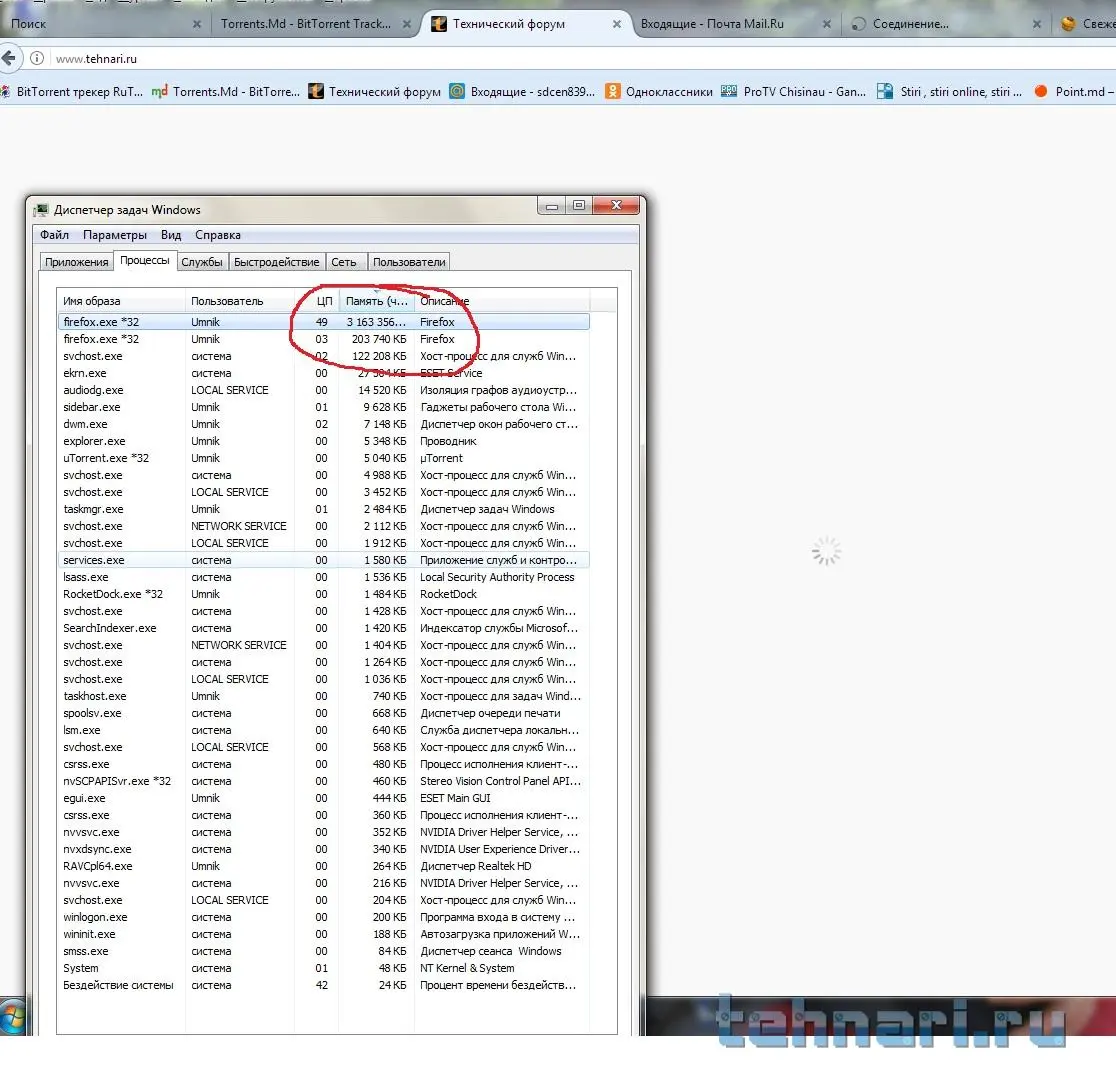Open the Point.md bookmark icon
This screenshot has width=1116, height=1080.
pos(1041,91)
